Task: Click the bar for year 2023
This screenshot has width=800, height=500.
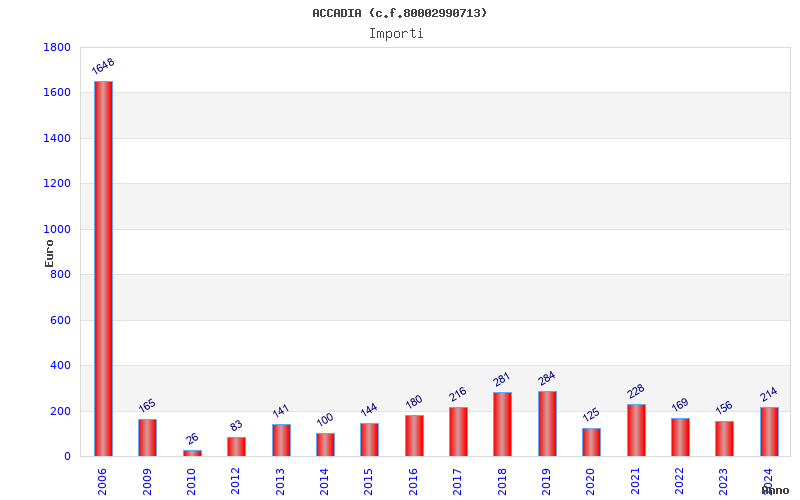Action: click(724, 439)
